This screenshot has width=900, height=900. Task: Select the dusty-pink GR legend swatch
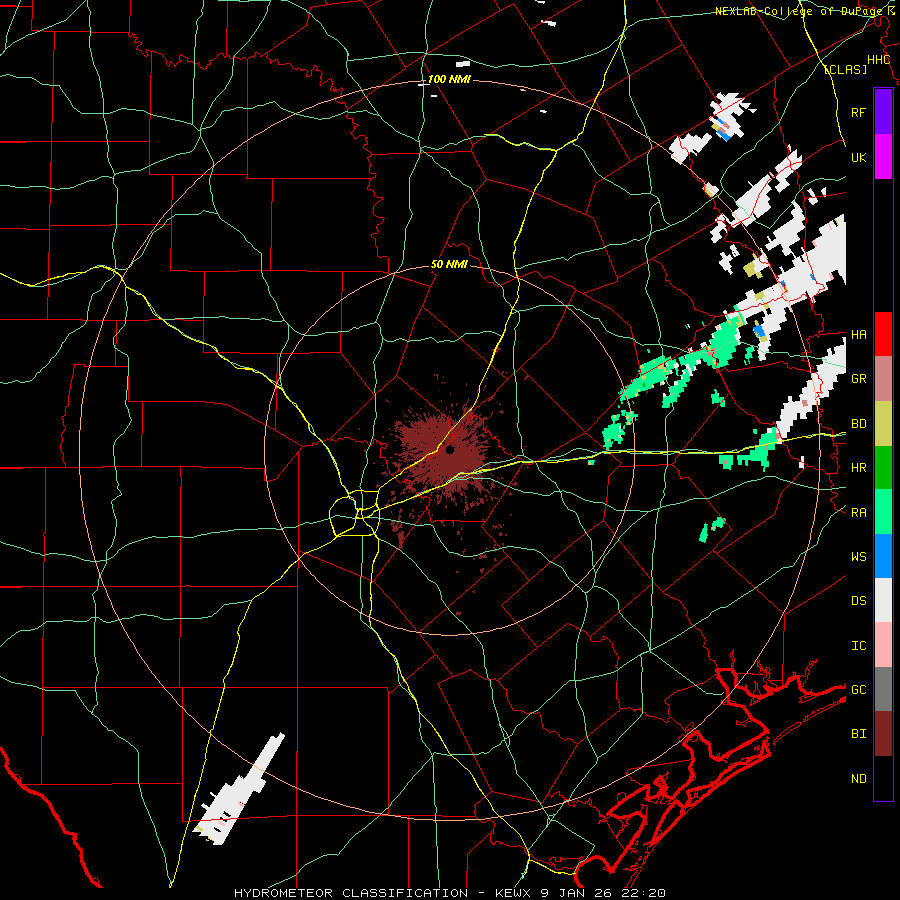coord(883,378)
